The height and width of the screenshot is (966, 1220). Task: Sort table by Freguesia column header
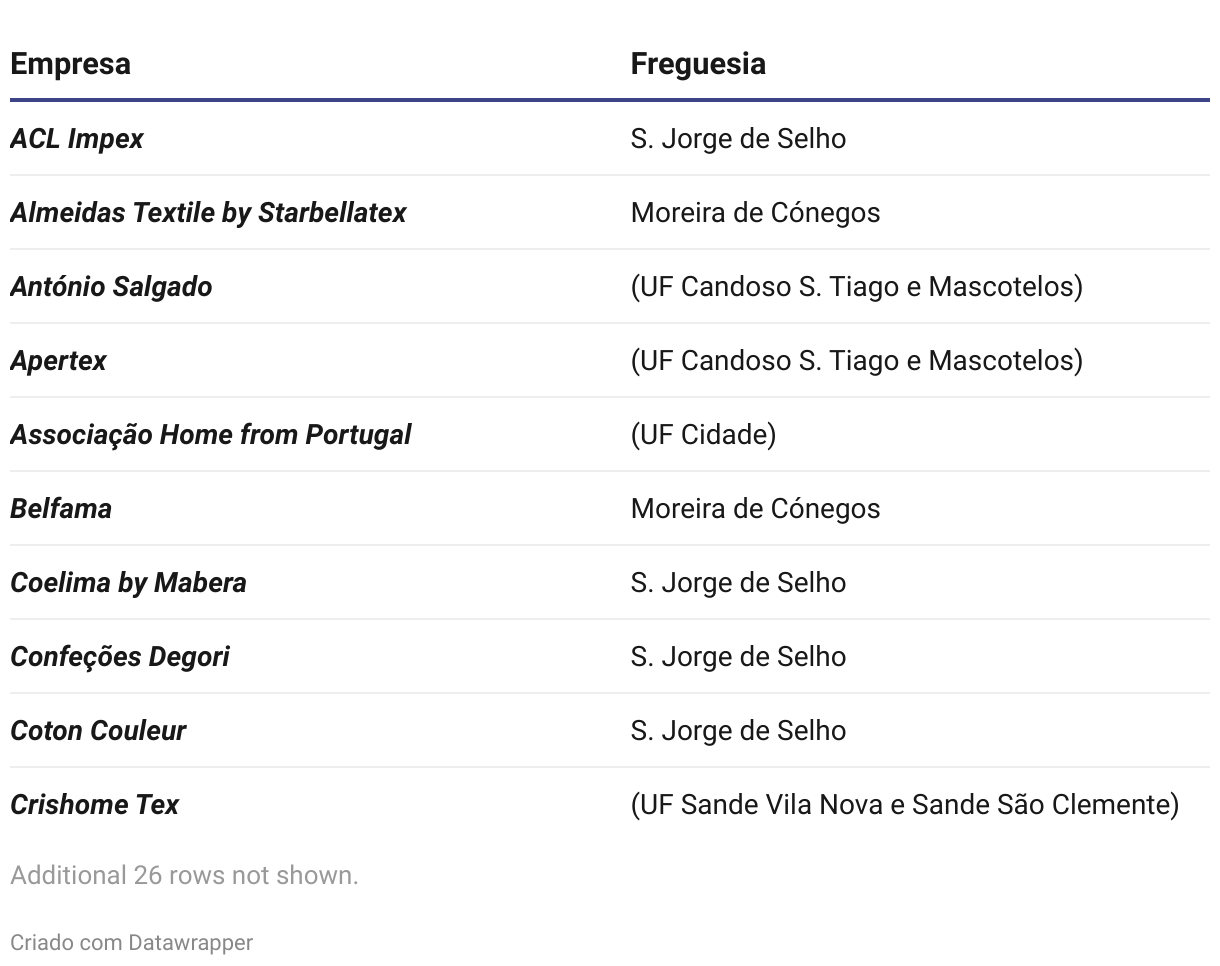tap(698, 64)
